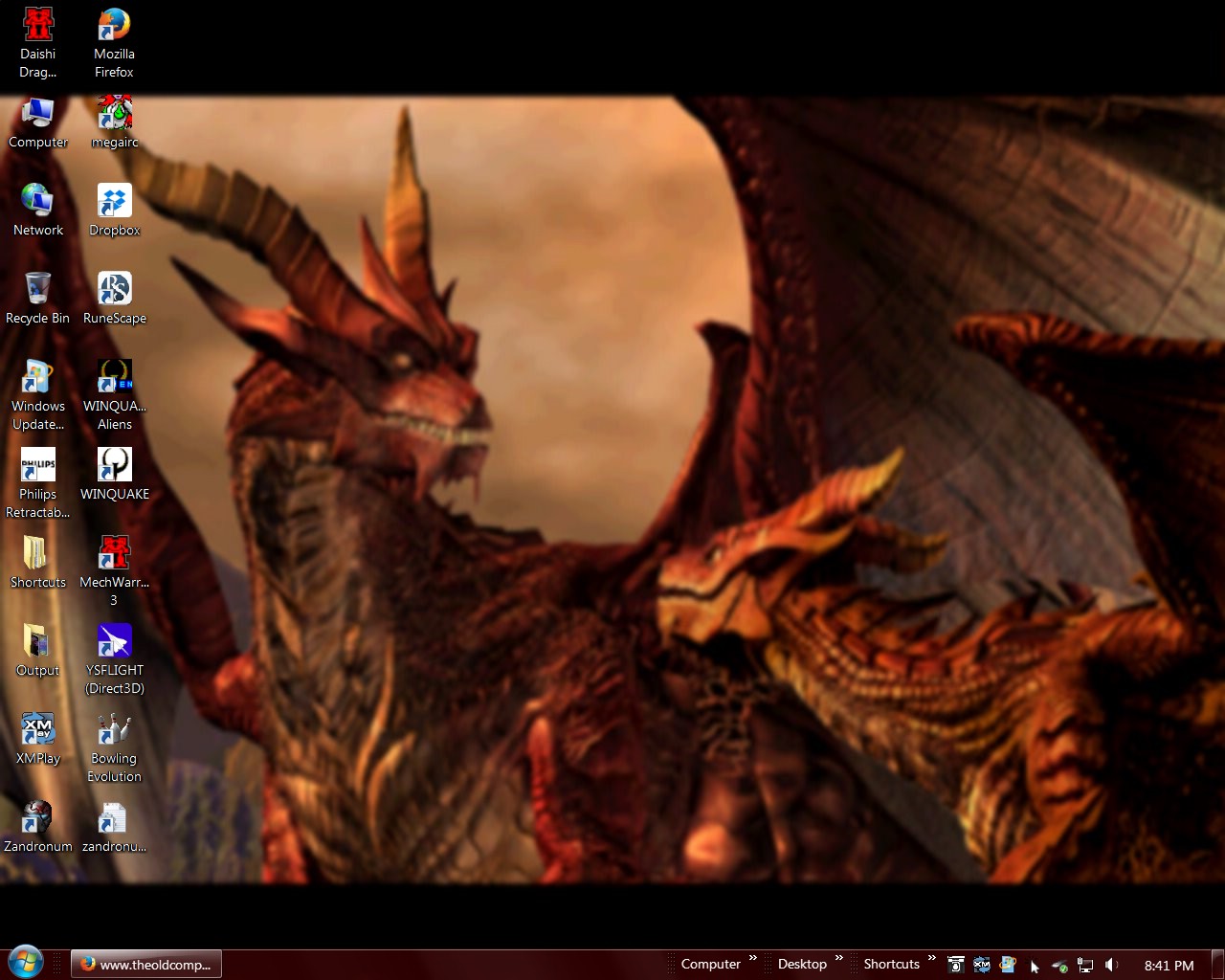This screenshot has height=980, width=1225.
Task: Select the Recycle Bin icon
Action: (38, 299)
